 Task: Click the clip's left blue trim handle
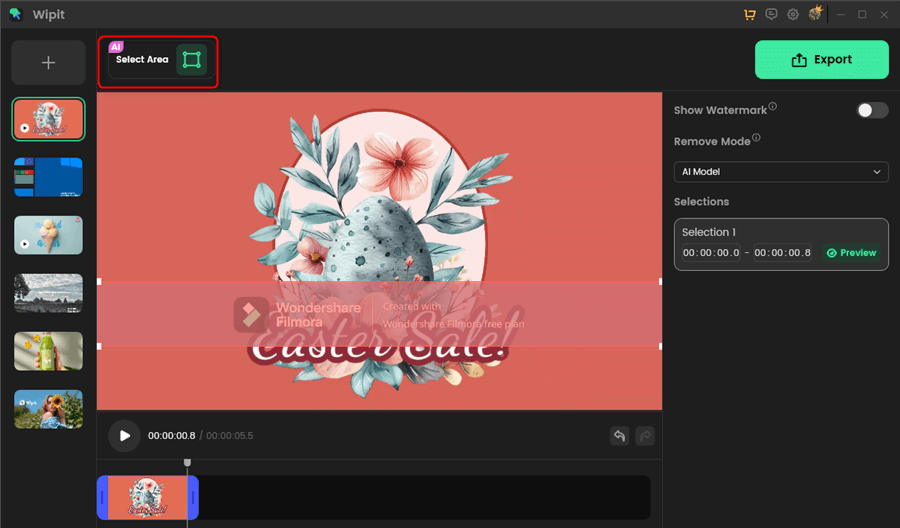coord(102,498)
